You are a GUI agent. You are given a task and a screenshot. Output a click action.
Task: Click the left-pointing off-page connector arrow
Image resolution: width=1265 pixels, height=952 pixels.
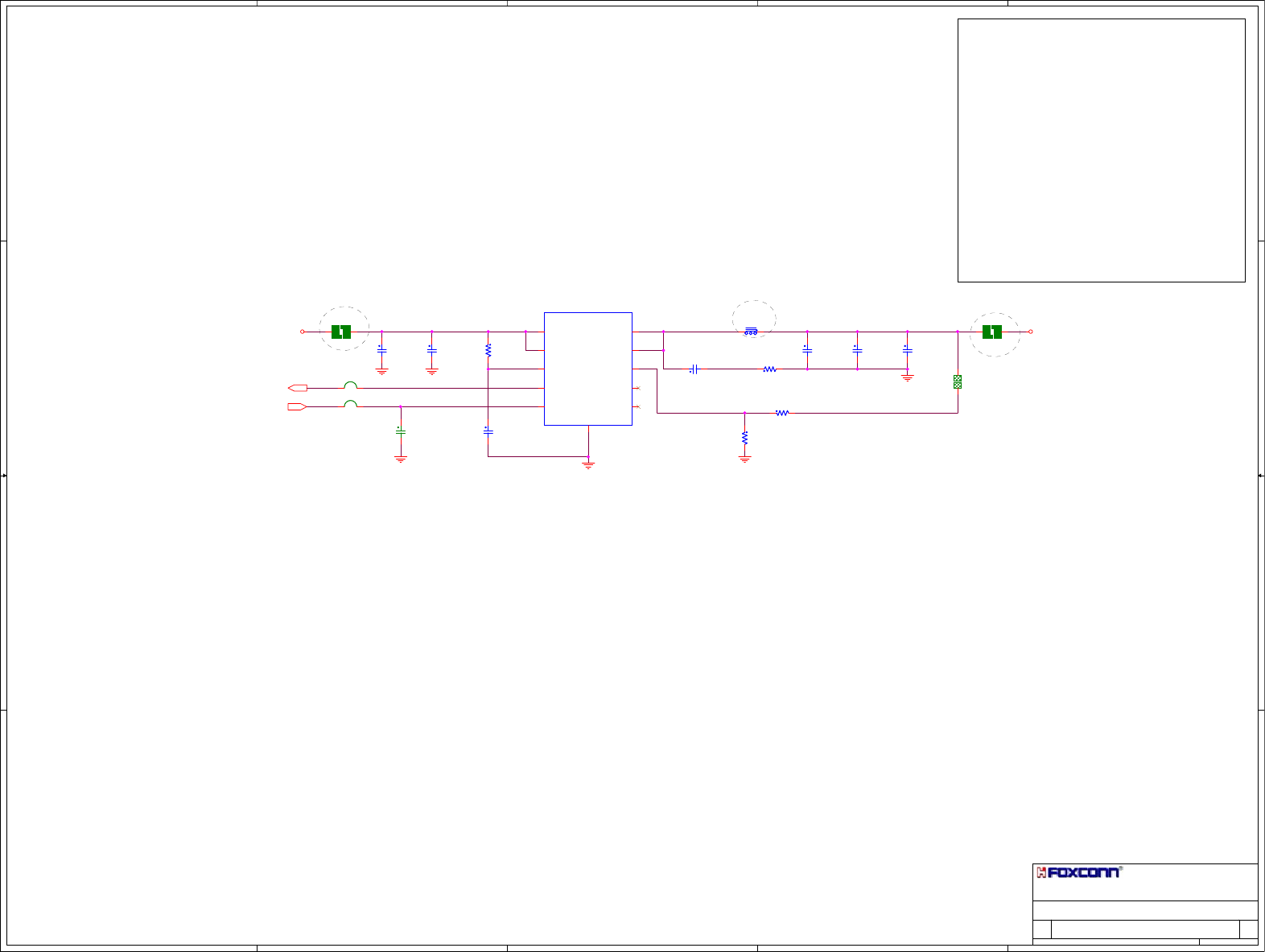298,388
